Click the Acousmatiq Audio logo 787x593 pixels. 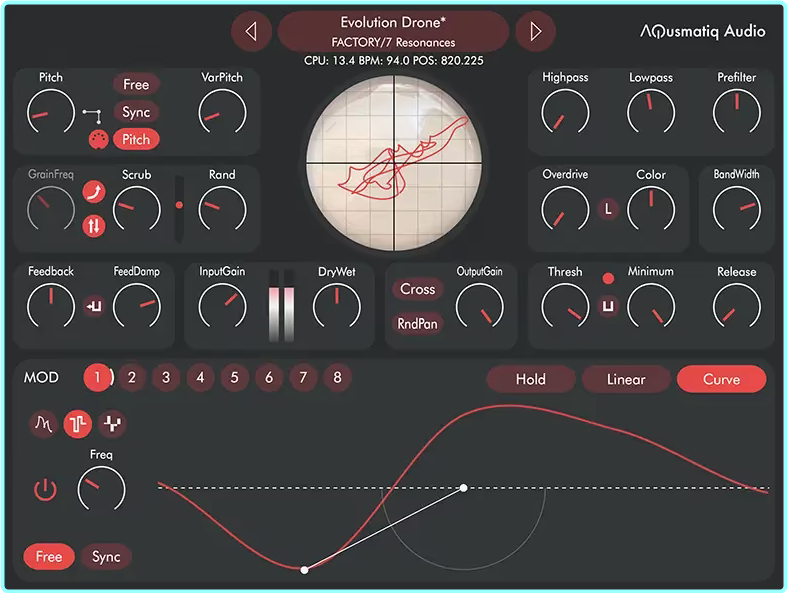(x=703, y=32)
